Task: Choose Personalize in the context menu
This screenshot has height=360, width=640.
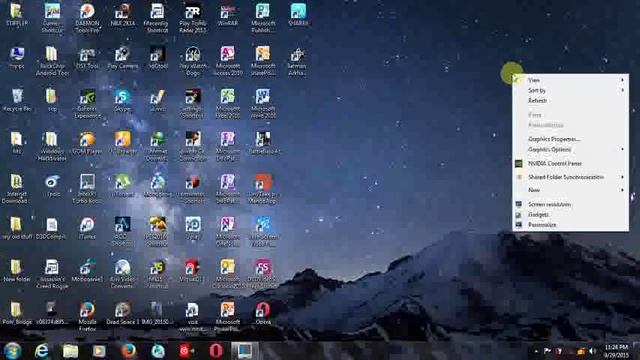Action: pos(571,224)
